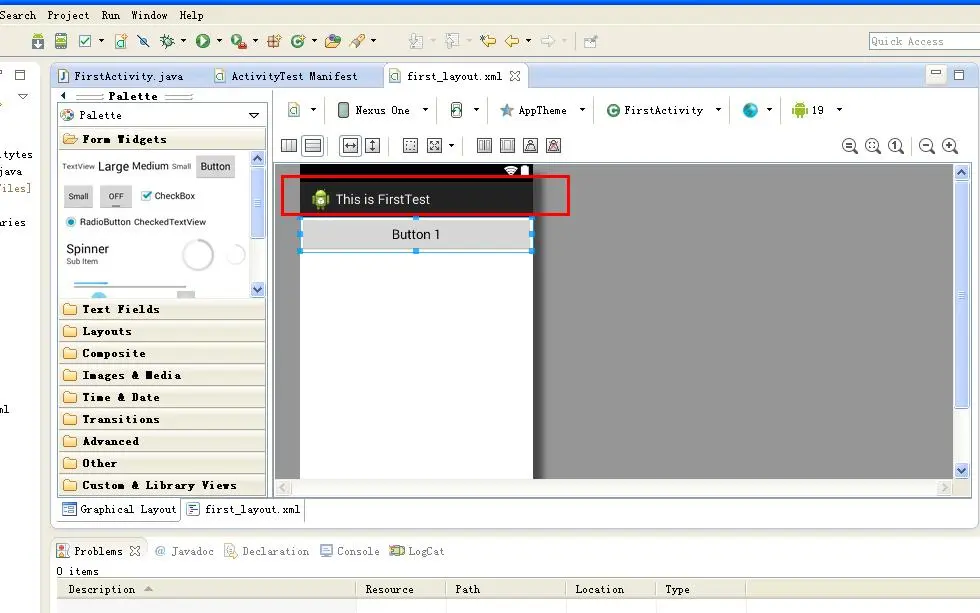Toggle fill width layout button
Viewport: 980px width, 613px height.
350,146
